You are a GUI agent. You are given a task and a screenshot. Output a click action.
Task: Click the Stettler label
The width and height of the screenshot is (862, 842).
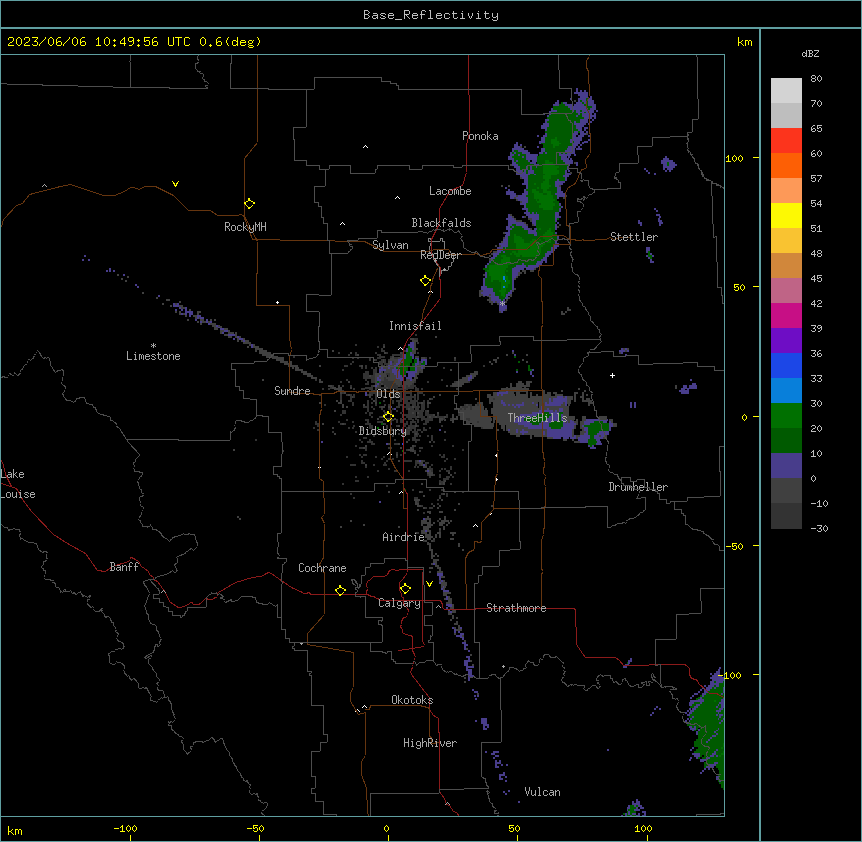[634, 237]
